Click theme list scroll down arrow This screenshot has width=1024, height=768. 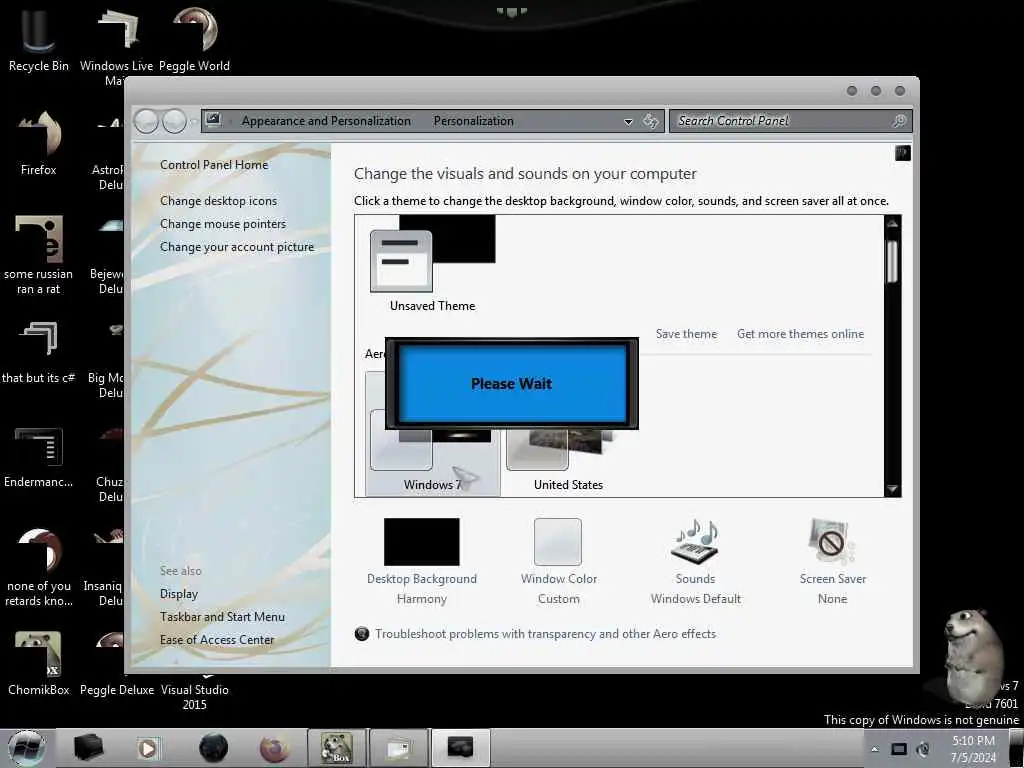click(x=892, y=488)
